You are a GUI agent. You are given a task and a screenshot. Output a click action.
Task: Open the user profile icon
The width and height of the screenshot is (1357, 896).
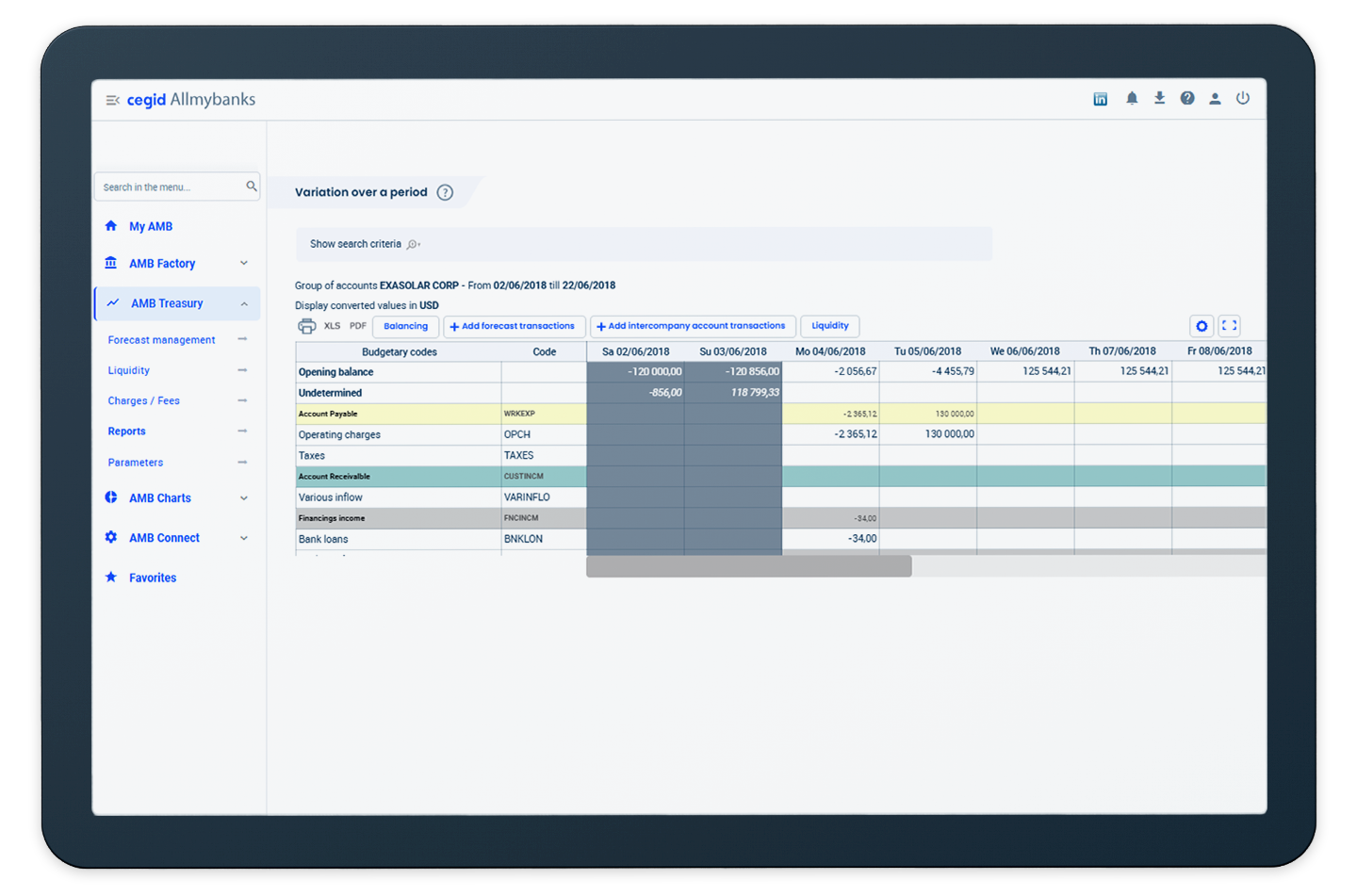coord(1215,98)
